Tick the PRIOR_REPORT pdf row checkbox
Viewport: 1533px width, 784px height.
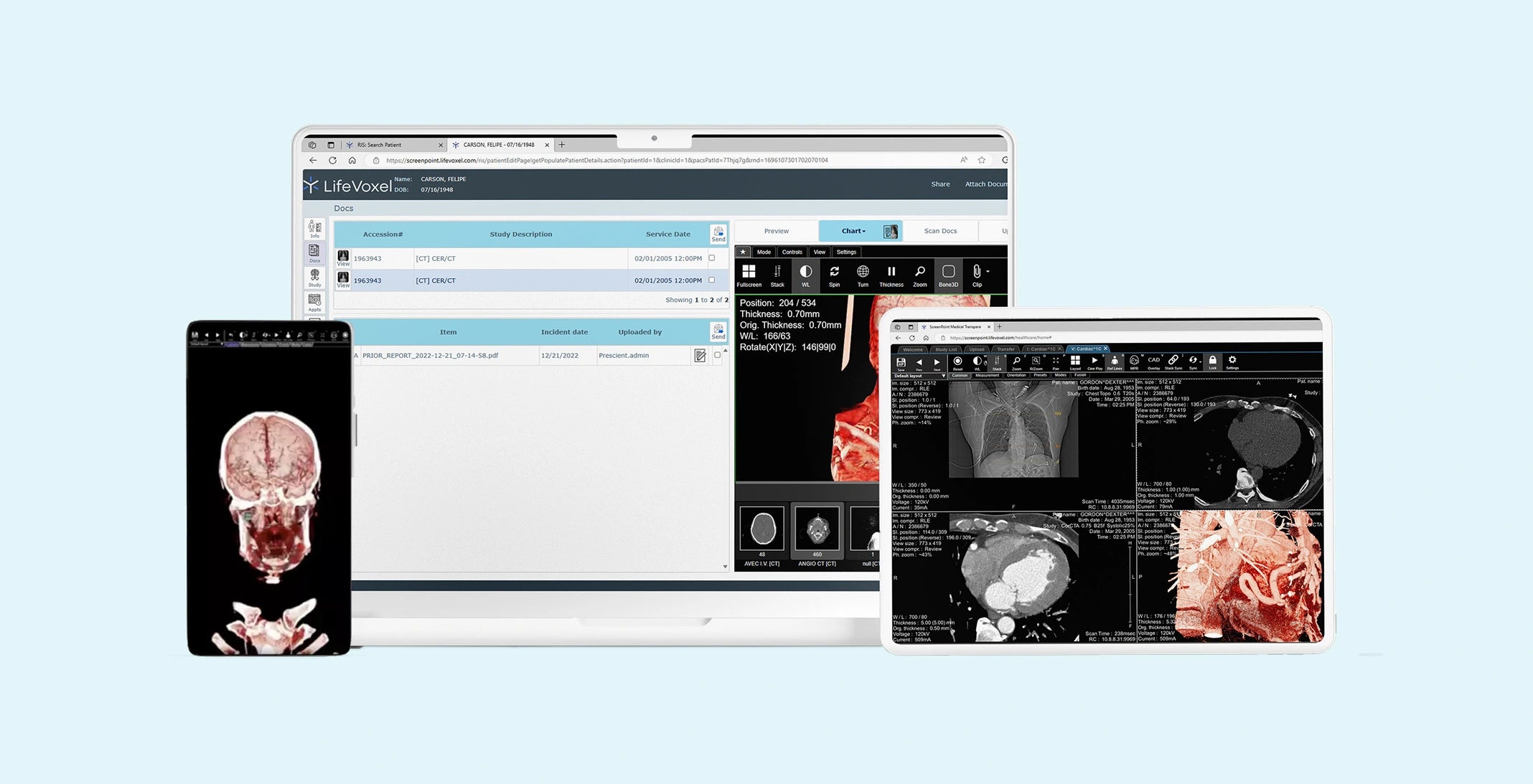coord(717,355)
